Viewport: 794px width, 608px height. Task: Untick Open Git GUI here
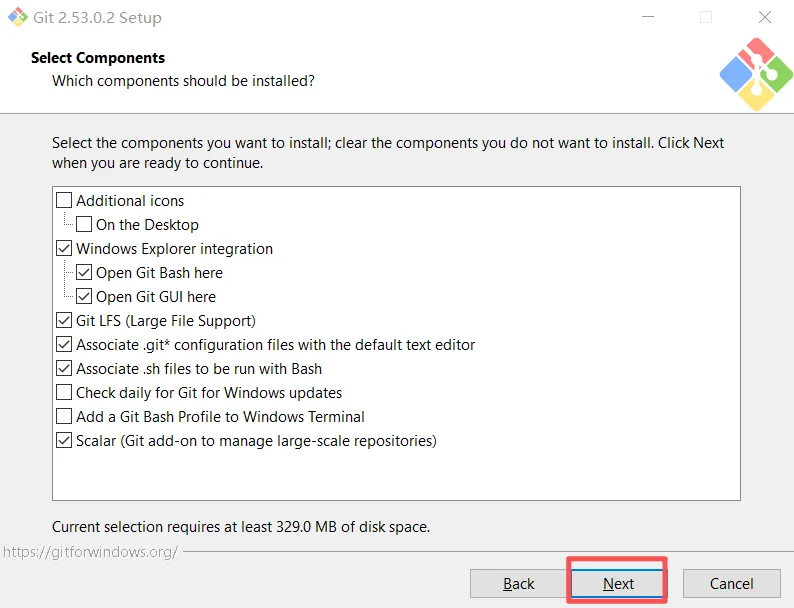coord(85,297)
